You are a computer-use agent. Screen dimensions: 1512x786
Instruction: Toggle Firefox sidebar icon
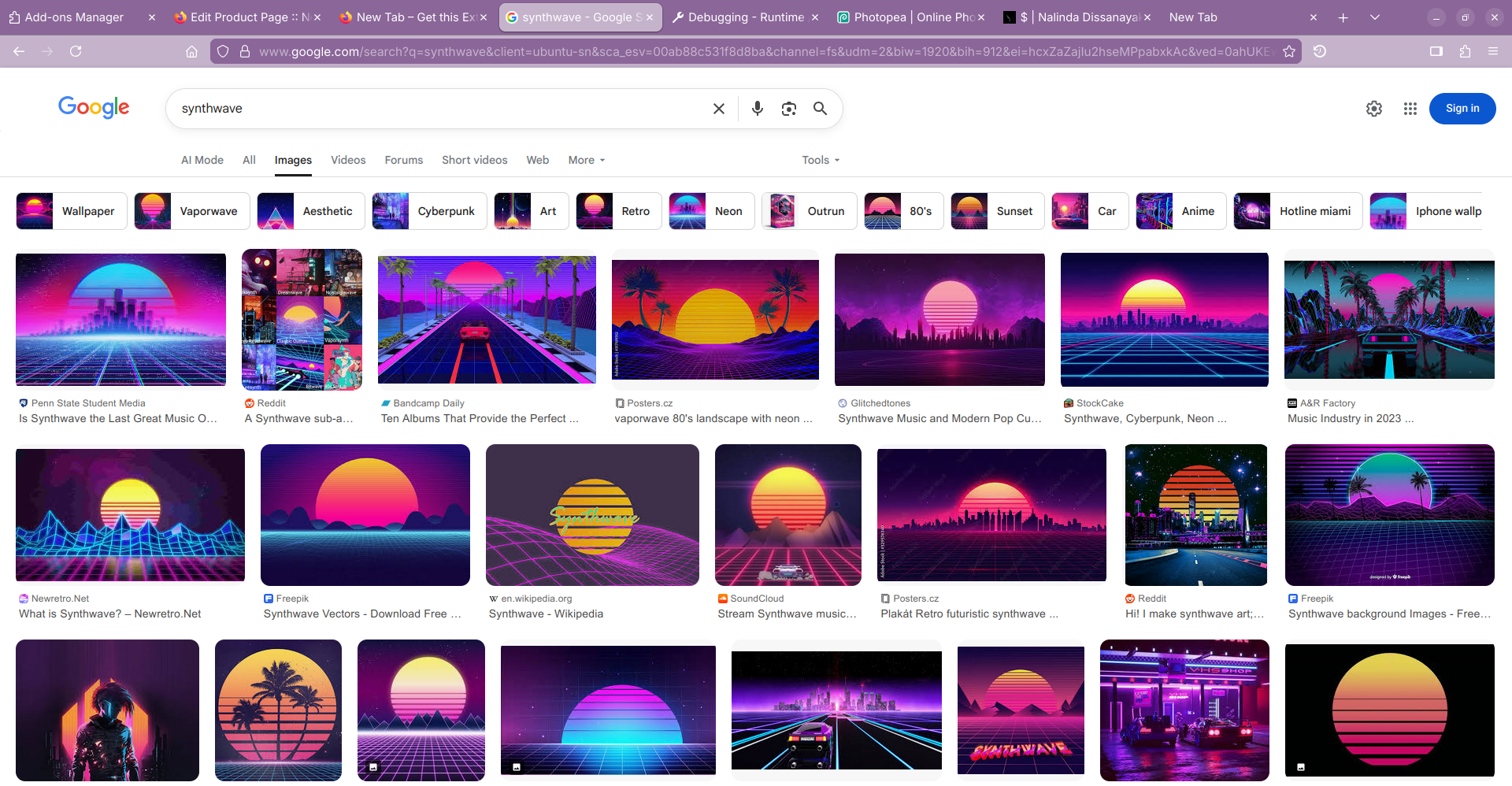1436,51
